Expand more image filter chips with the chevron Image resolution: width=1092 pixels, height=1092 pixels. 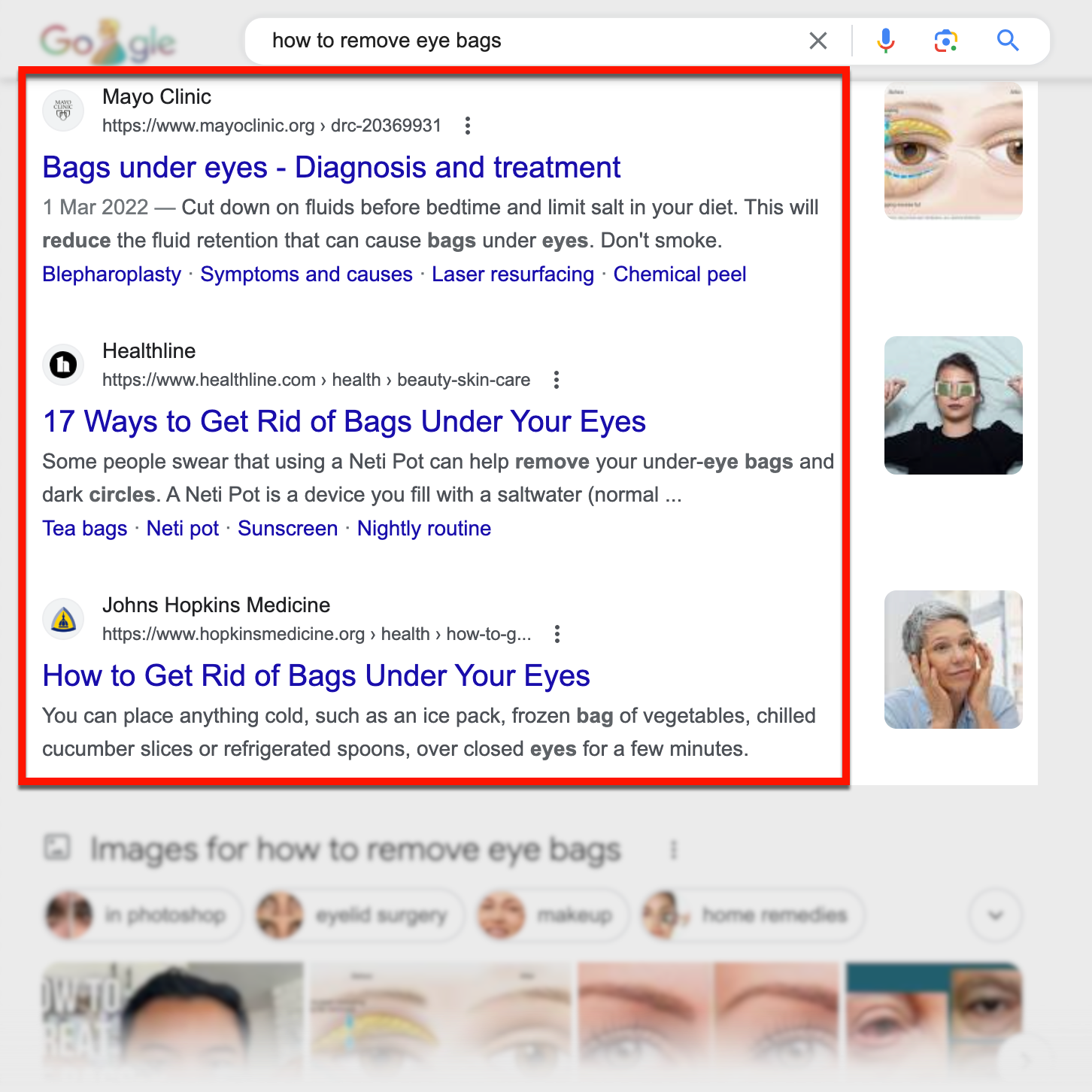(996, 915)
